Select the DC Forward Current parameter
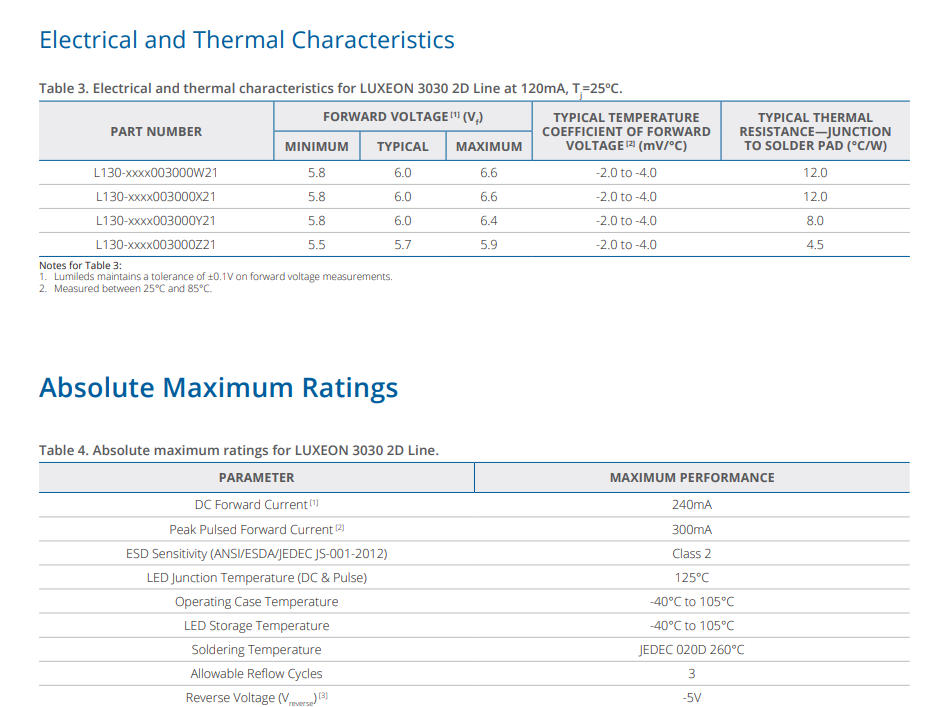The width and height of the screenshot is (937, 707). click(x=256, y=505)
